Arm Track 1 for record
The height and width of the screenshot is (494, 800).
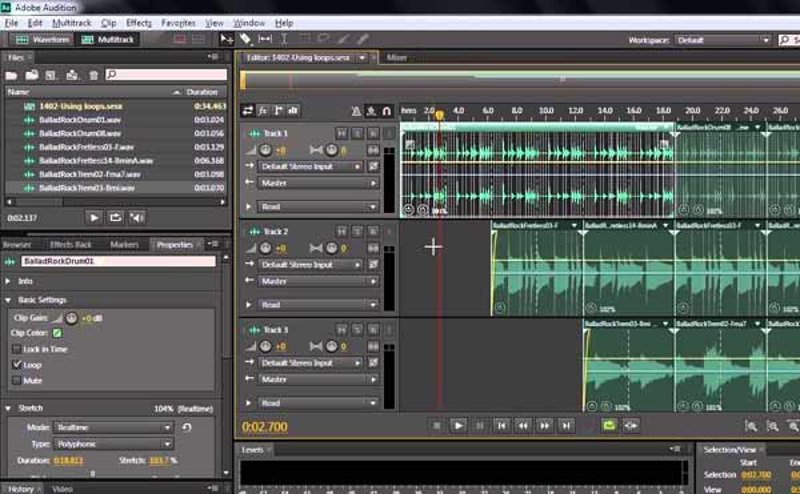click(373, 133)
